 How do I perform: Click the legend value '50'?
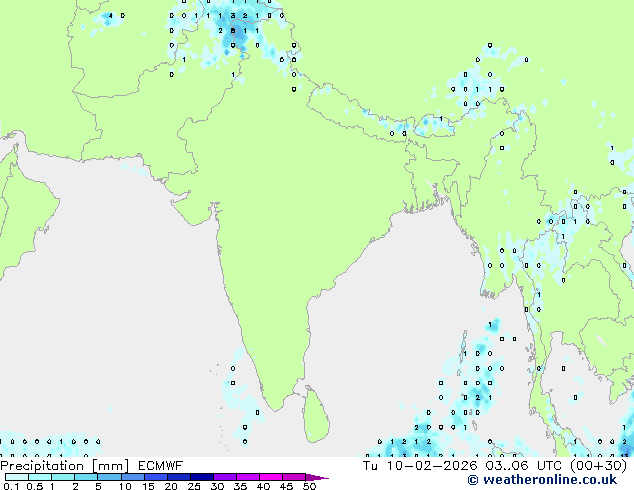309,486
